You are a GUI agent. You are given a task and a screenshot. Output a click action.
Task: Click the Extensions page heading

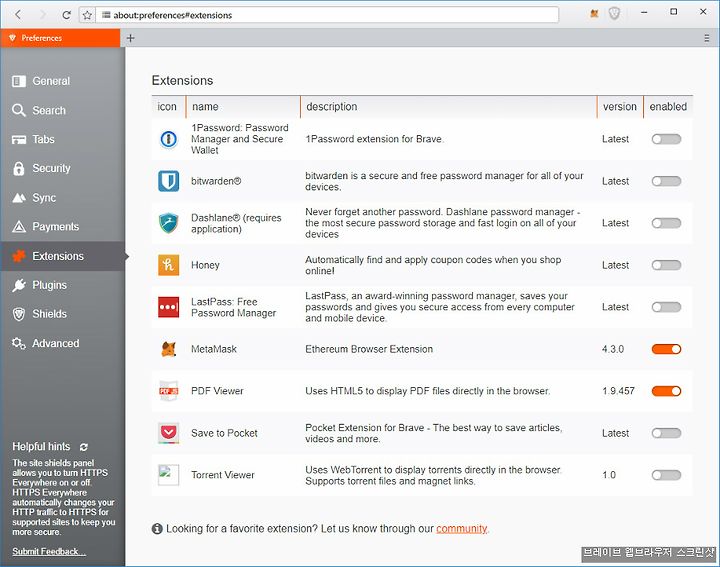coord(182,80)
